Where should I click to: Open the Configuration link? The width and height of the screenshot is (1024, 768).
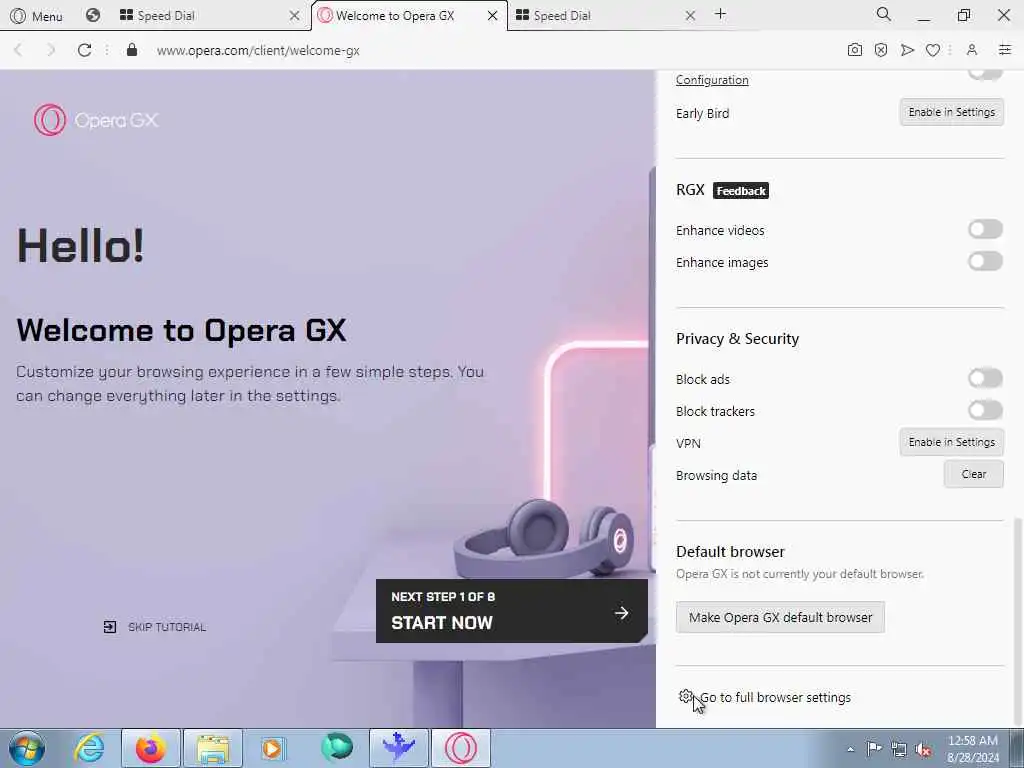[712, 80]
